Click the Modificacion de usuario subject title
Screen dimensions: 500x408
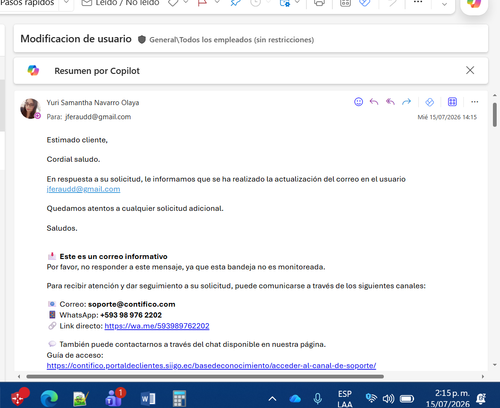coord(76,39)
